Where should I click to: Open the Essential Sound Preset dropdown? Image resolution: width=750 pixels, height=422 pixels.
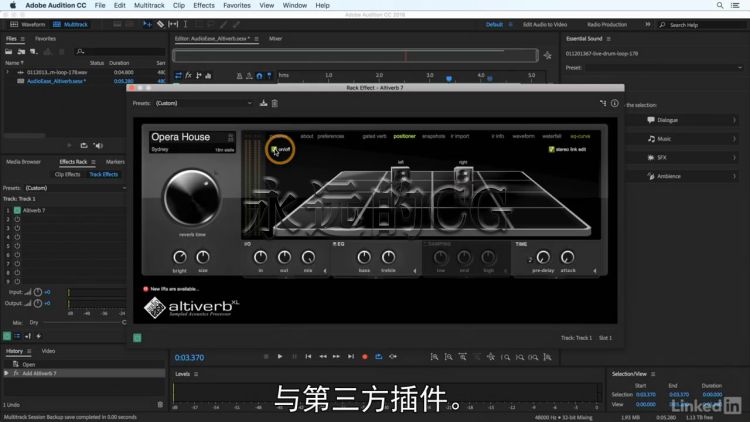click(x=664, y=68)
